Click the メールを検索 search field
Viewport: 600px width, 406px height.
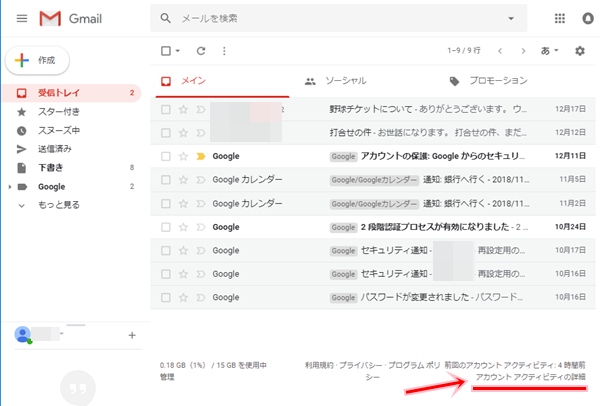tap(341, 18)
